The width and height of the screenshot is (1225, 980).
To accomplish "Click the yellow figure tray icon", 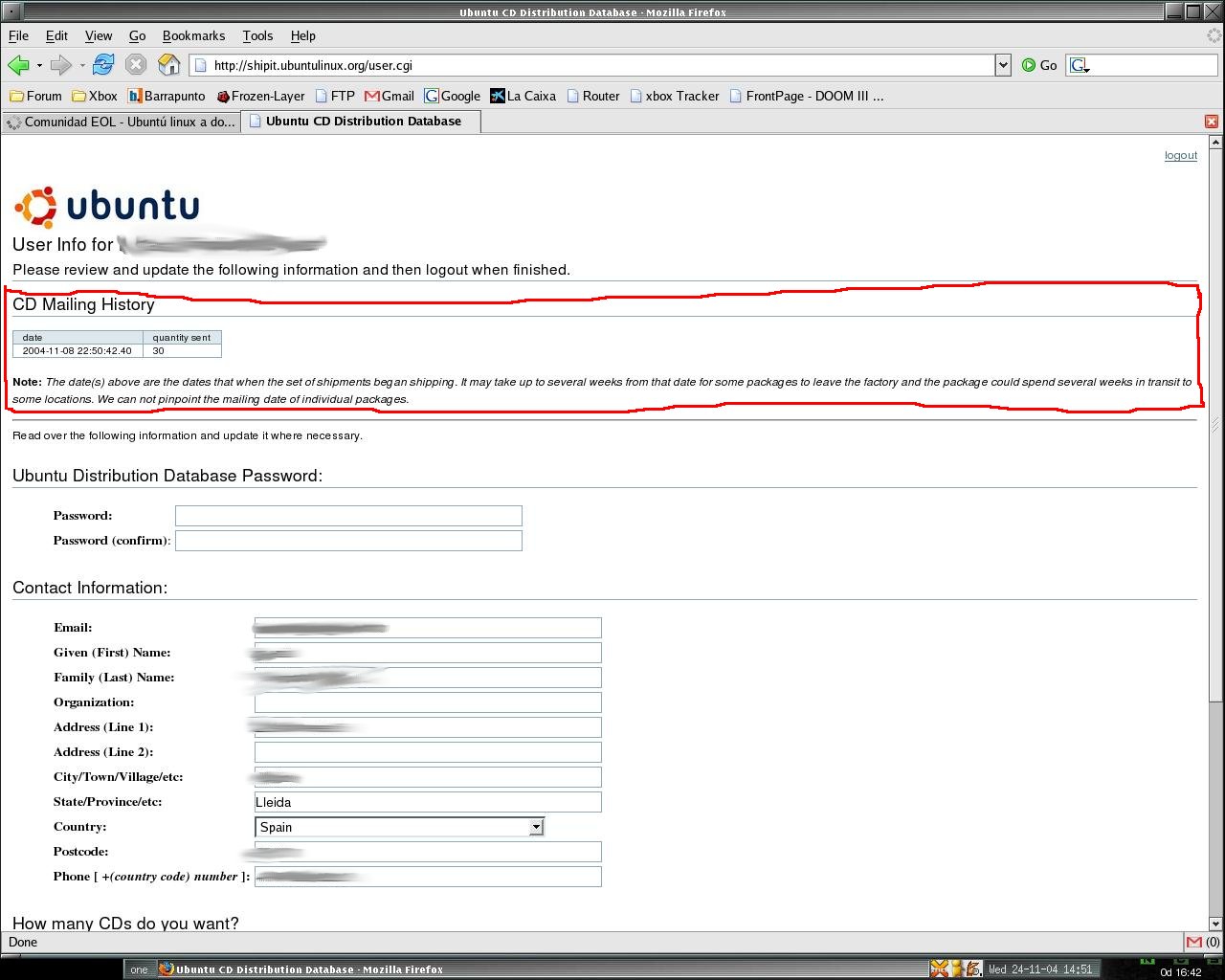I will pyautogui.click(x=956, y=969).
